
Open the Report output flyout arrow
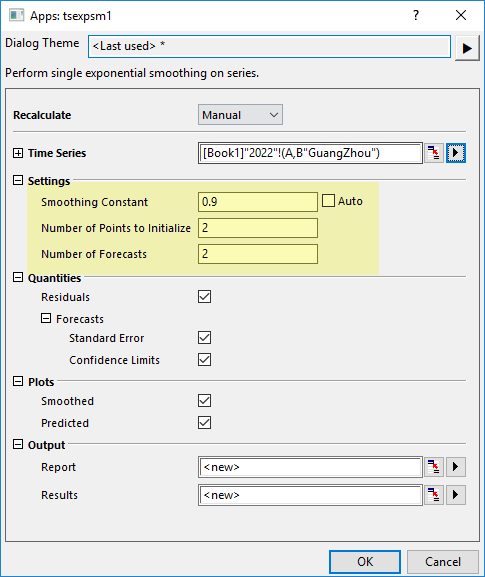pyautogui.click(x=456, y=467)
